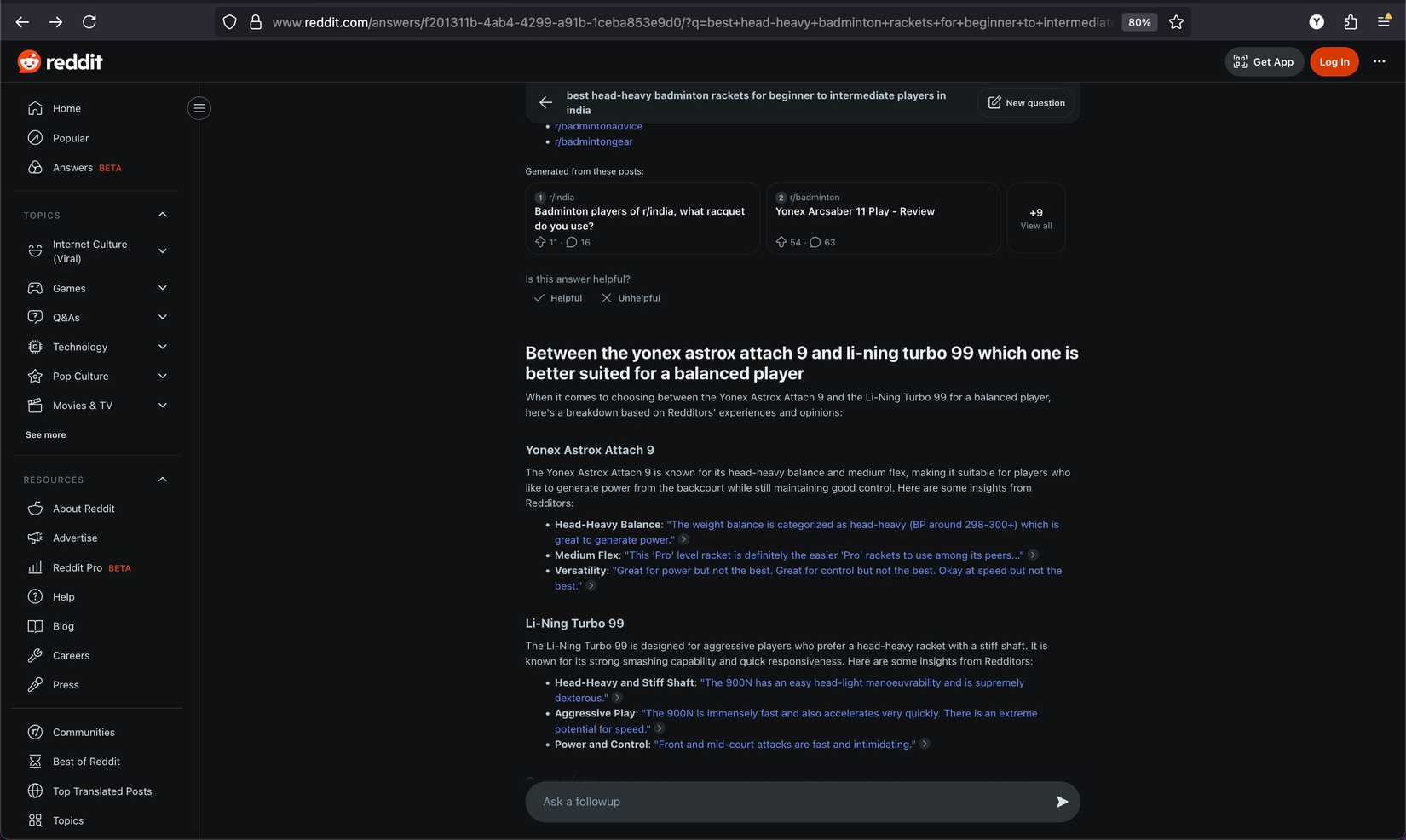The image size is (1406, 840).
Task: Open the New question icon
Action: tap(994, 102)
